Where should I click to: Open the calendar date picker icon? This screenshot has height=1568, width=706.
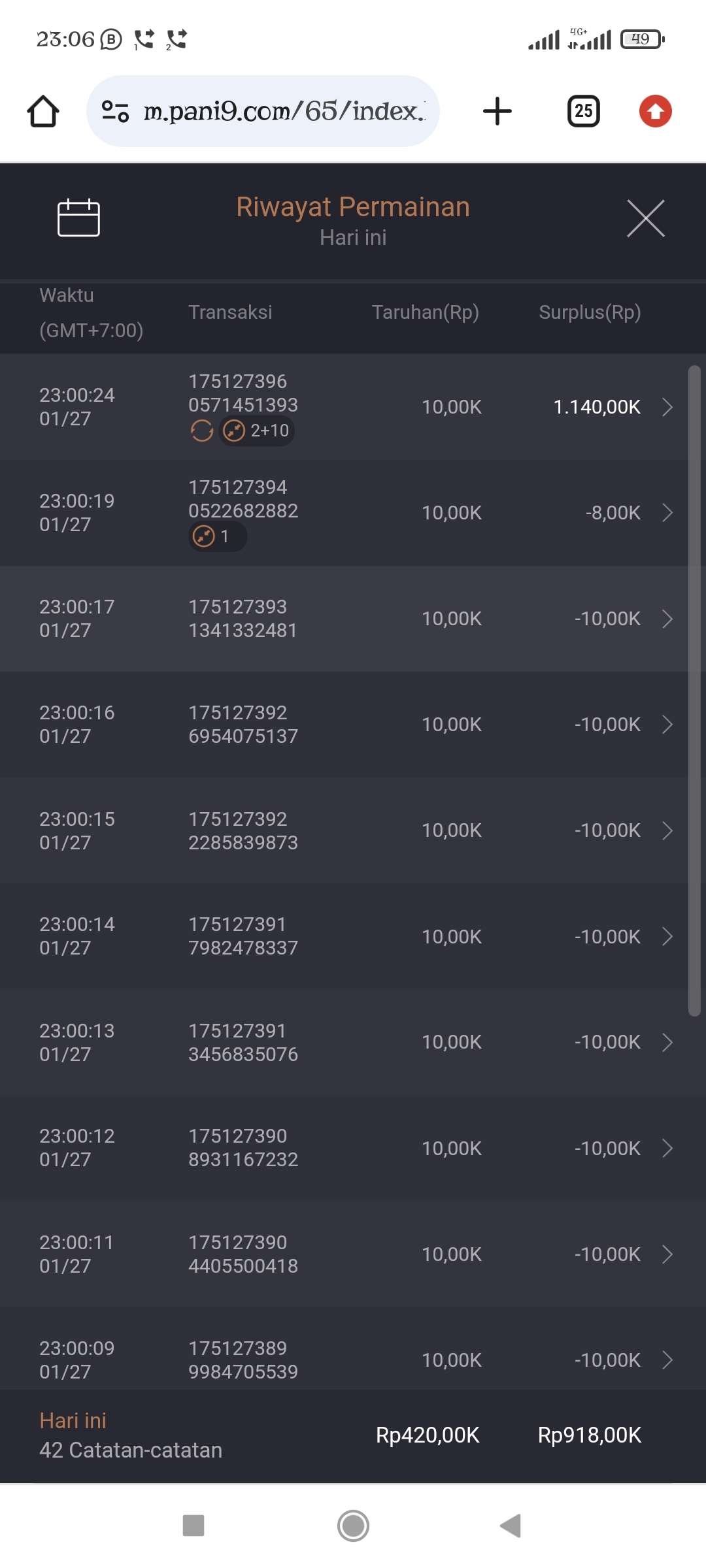[x=78, y=218]
